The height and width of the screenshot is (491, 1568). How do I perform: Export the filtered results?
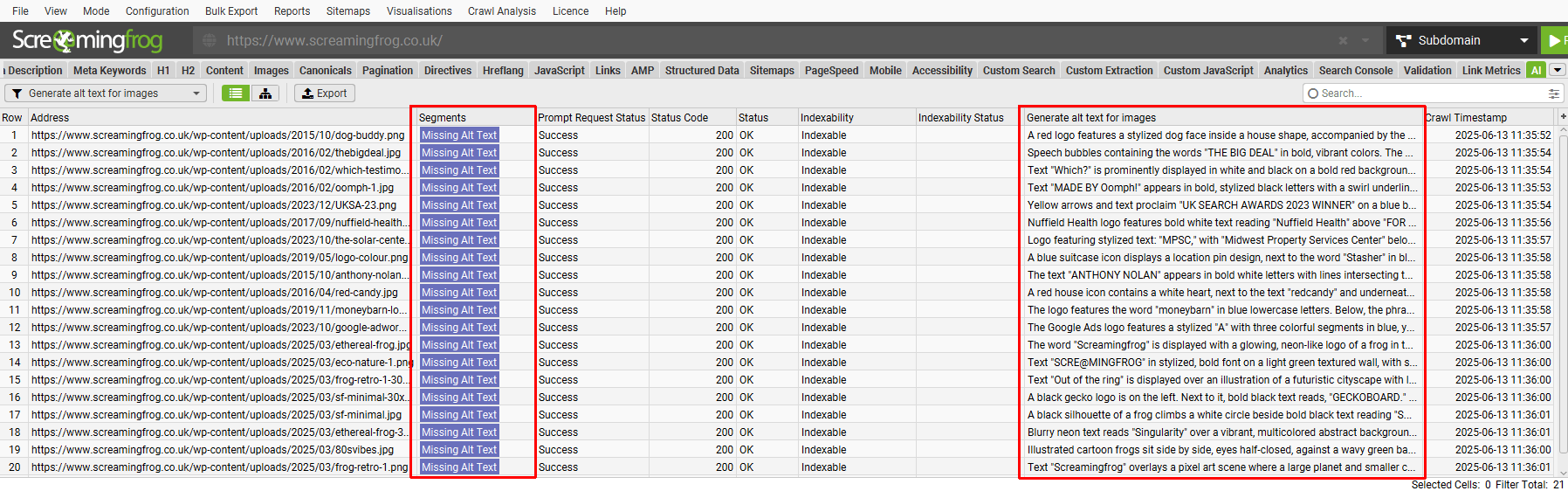324,93
